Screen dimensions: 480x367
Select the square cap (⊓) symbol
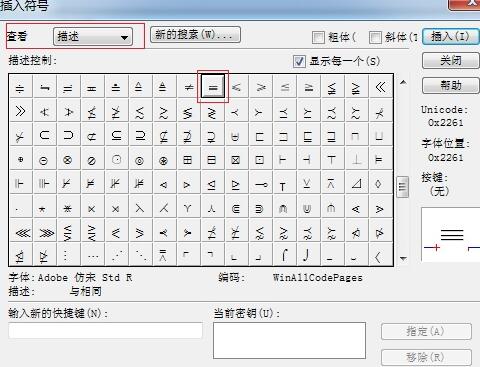[x=356, y=135]
